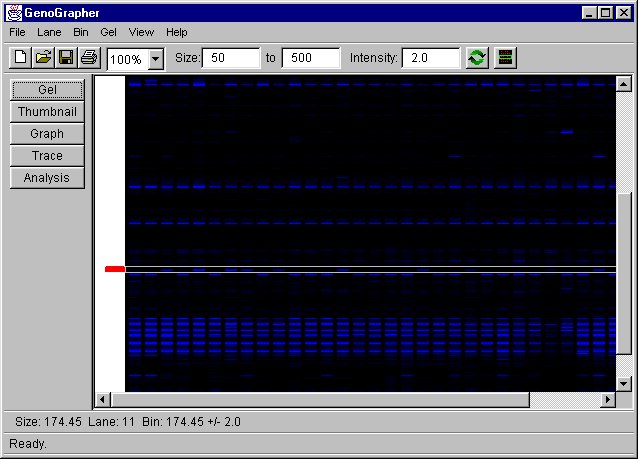Screen dimensions: 638x459
Task: Click the red bin marker on gel
Action: (114, 269)
